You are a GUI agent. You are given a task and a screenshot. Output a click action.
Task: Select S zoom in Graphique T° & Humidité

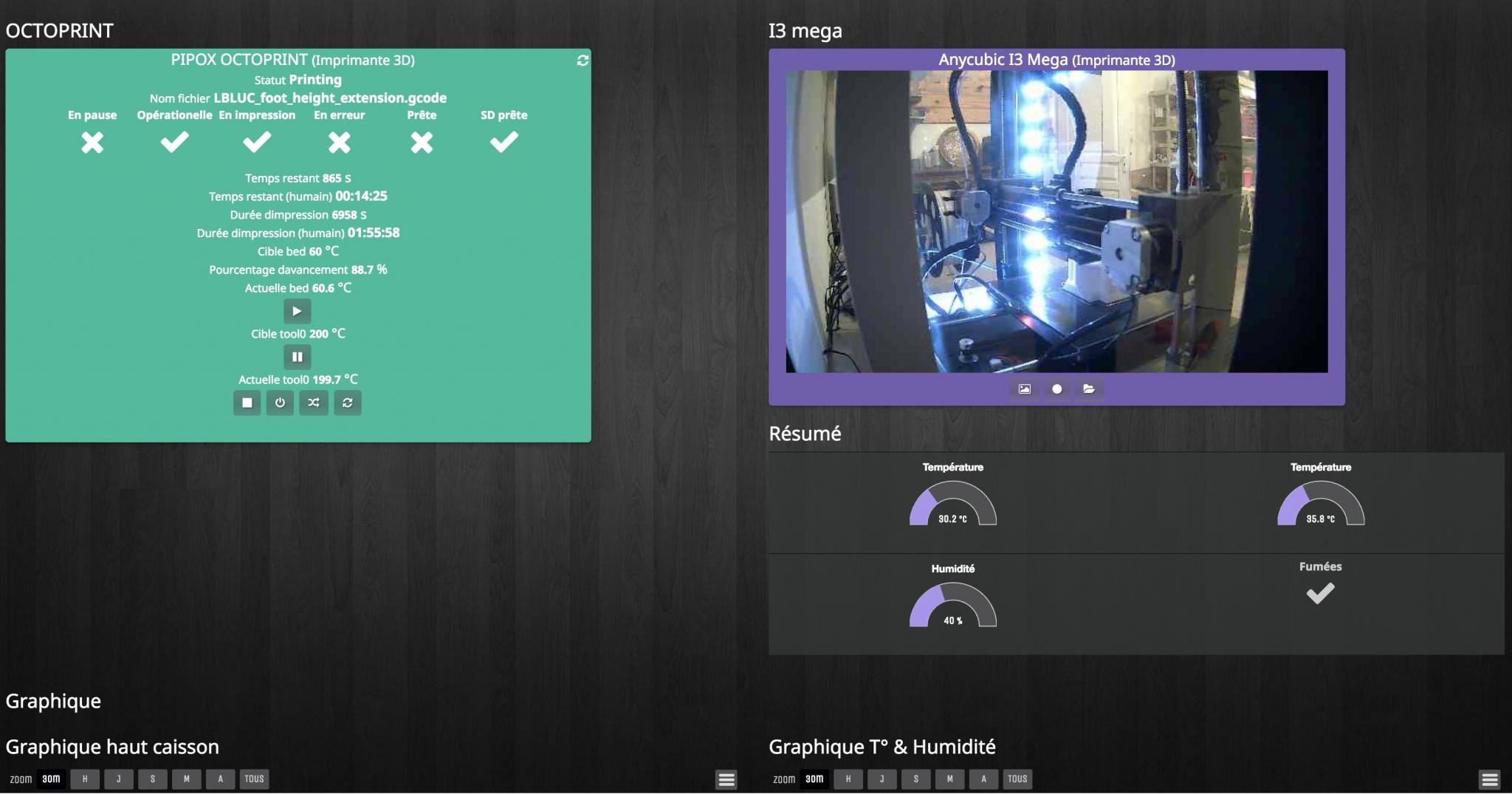point(916,779)
